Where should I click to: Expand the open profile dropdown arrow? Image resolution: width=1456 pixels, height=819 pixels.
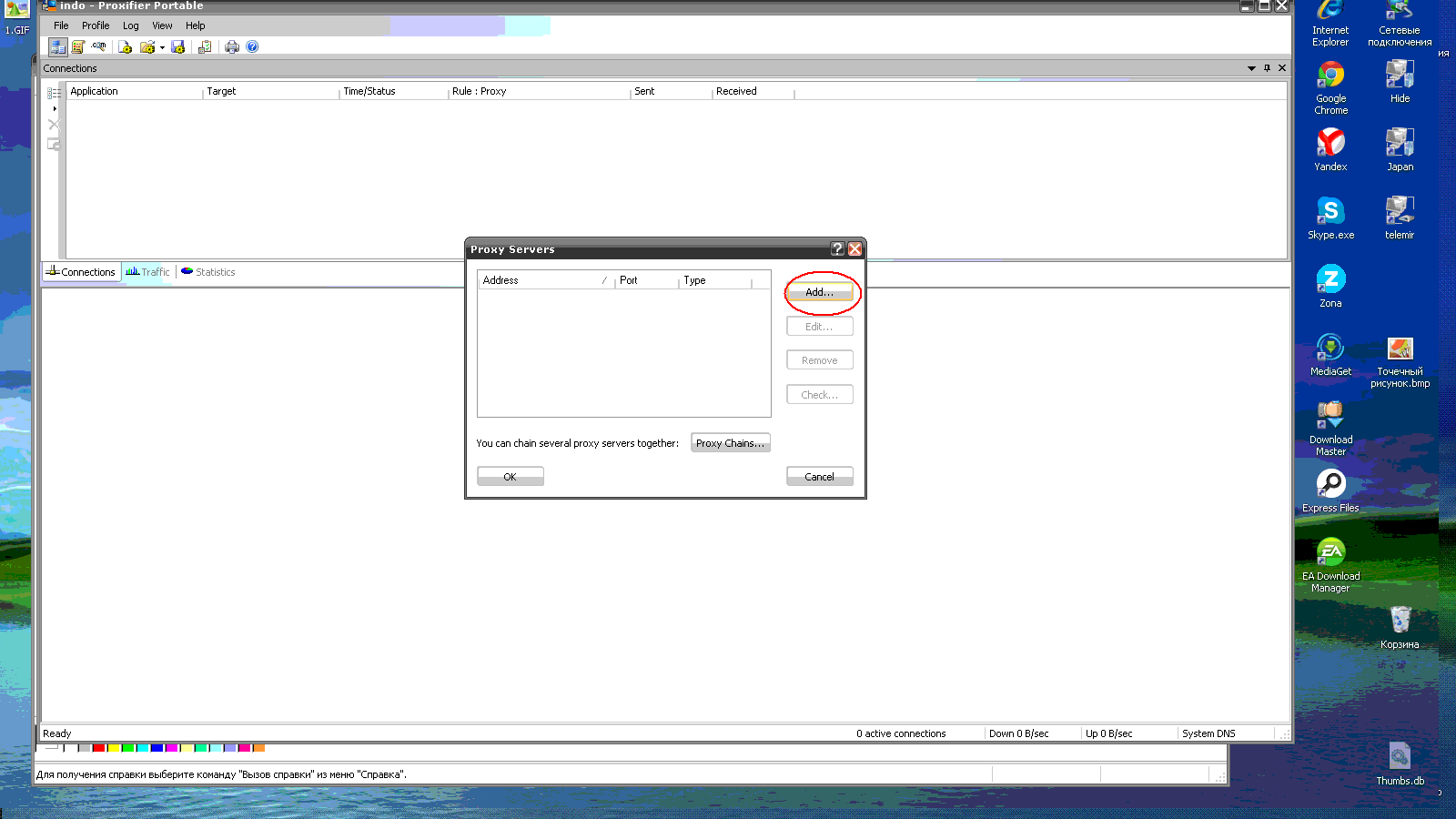pyautogui.click(x=162, y=47)
